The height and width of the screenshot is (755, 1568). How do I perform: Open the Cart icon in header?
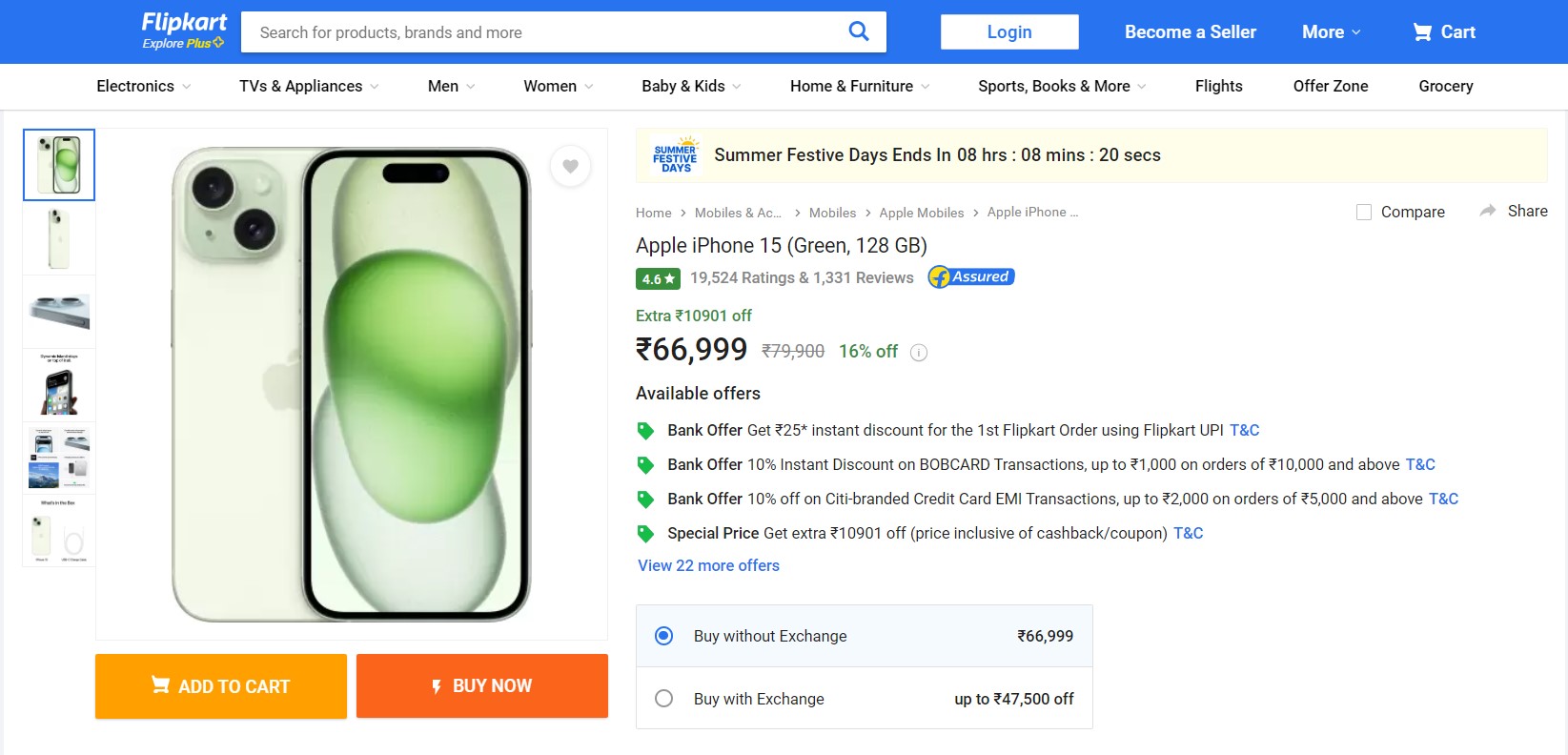pos(1422,32)
